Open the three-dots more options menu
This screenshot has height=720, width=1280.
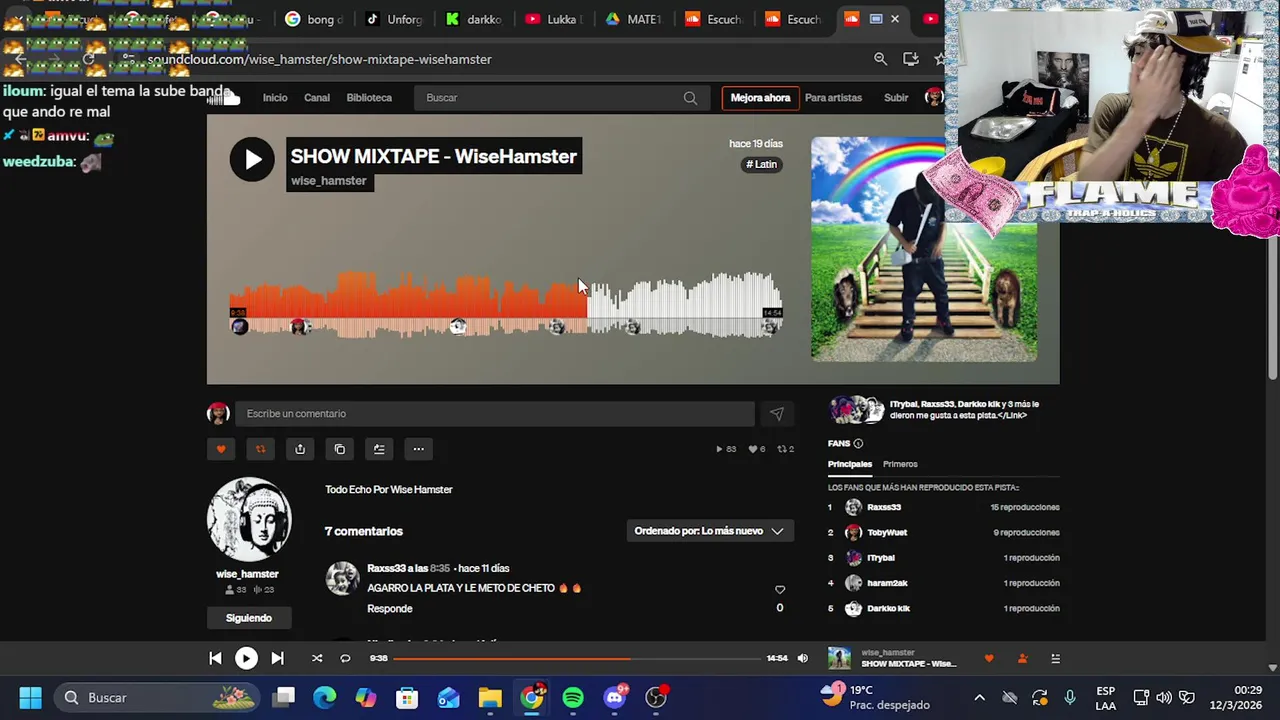tap(419, 449)
